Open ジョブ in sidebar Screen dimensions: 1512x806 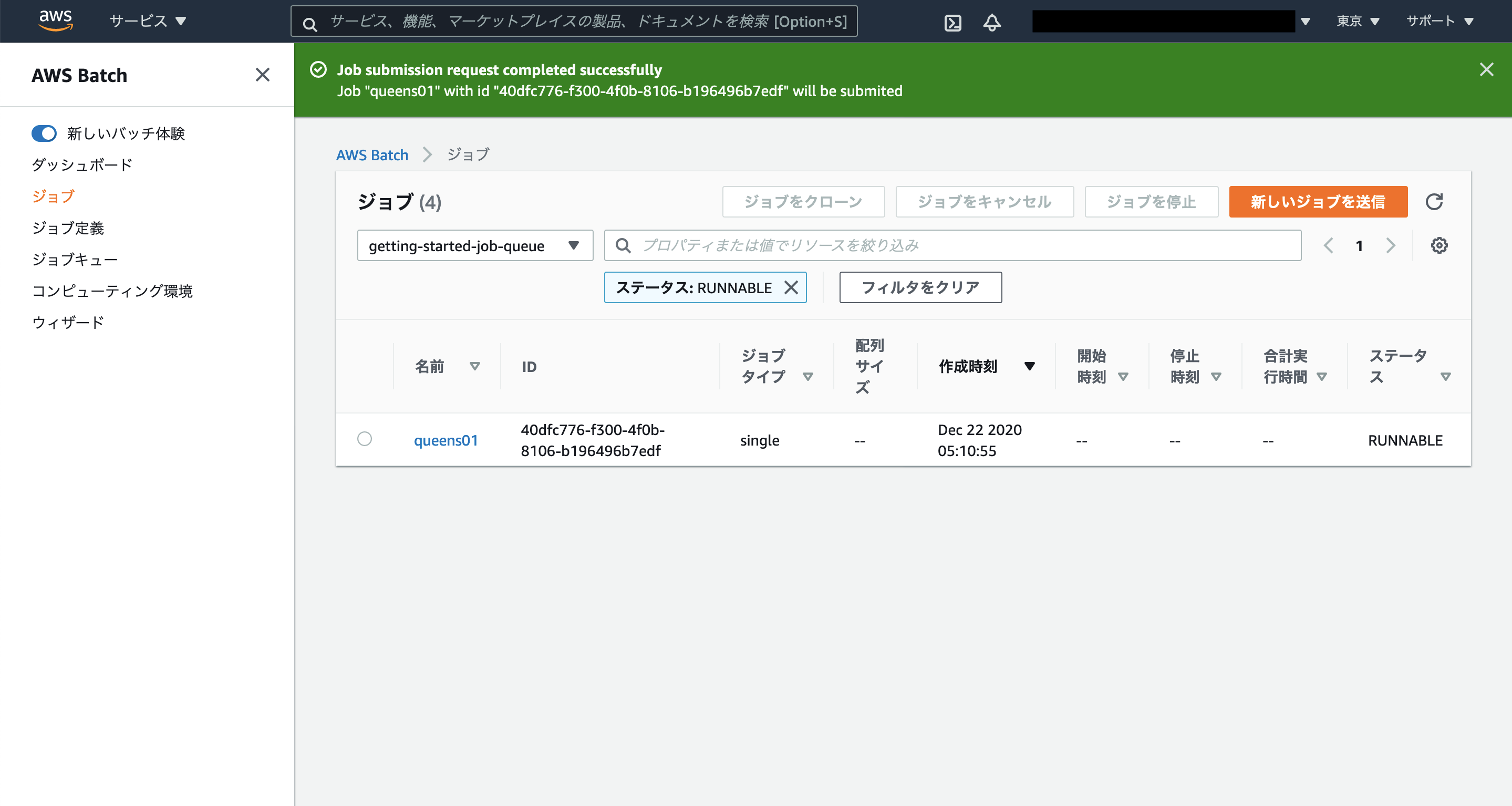pos(53,197)
